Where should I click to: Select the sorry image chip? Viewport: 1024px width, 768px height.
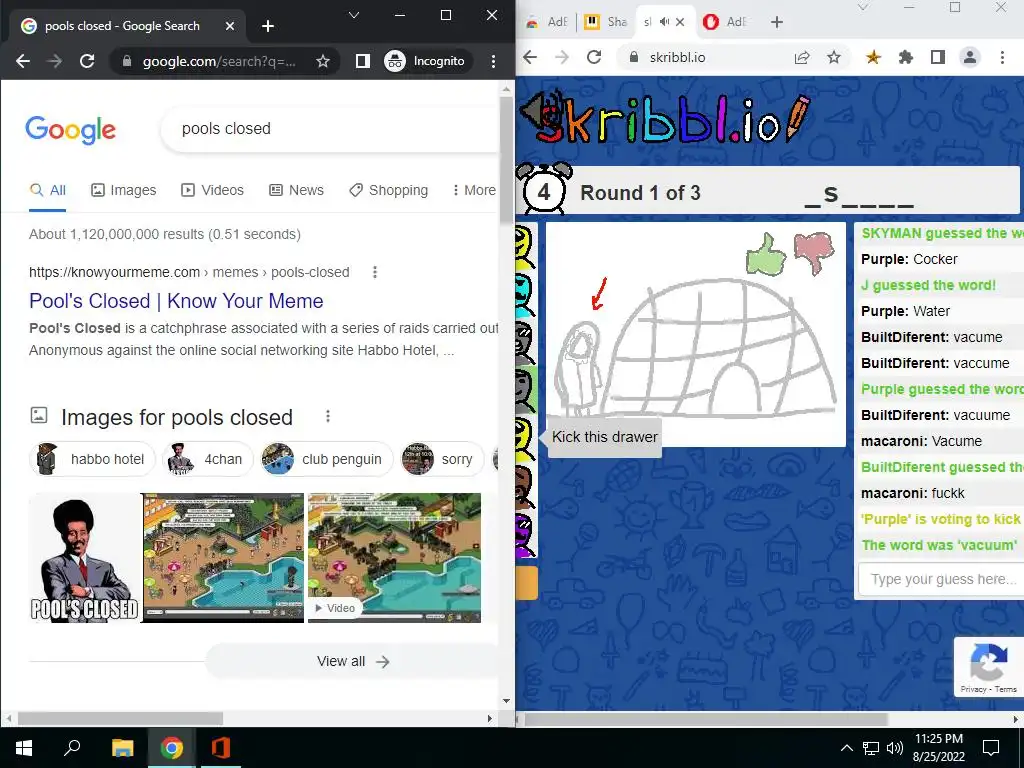click(441, 459)
